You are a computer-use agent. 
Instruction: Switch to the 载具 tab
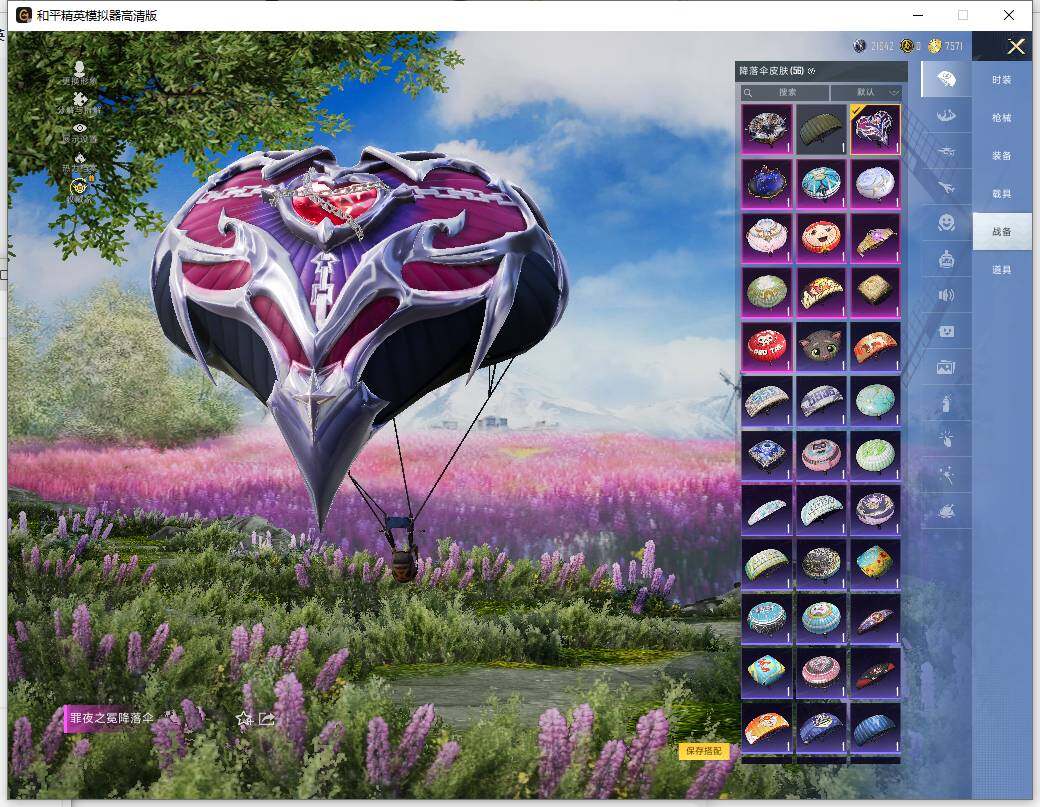click(x=1002, y=193)
